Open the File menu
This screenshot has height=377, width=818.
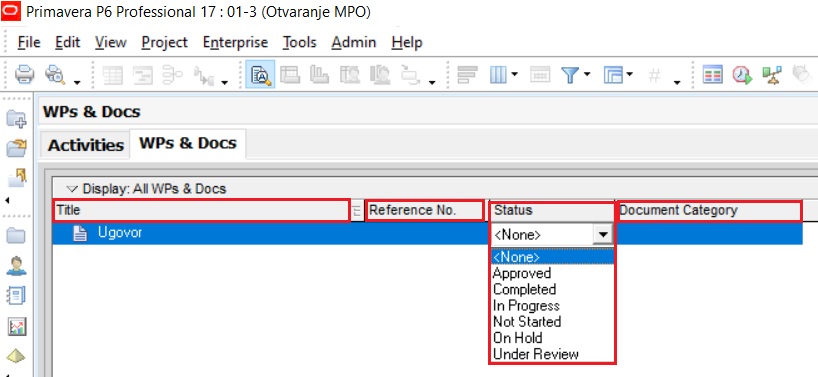(29, 42)
